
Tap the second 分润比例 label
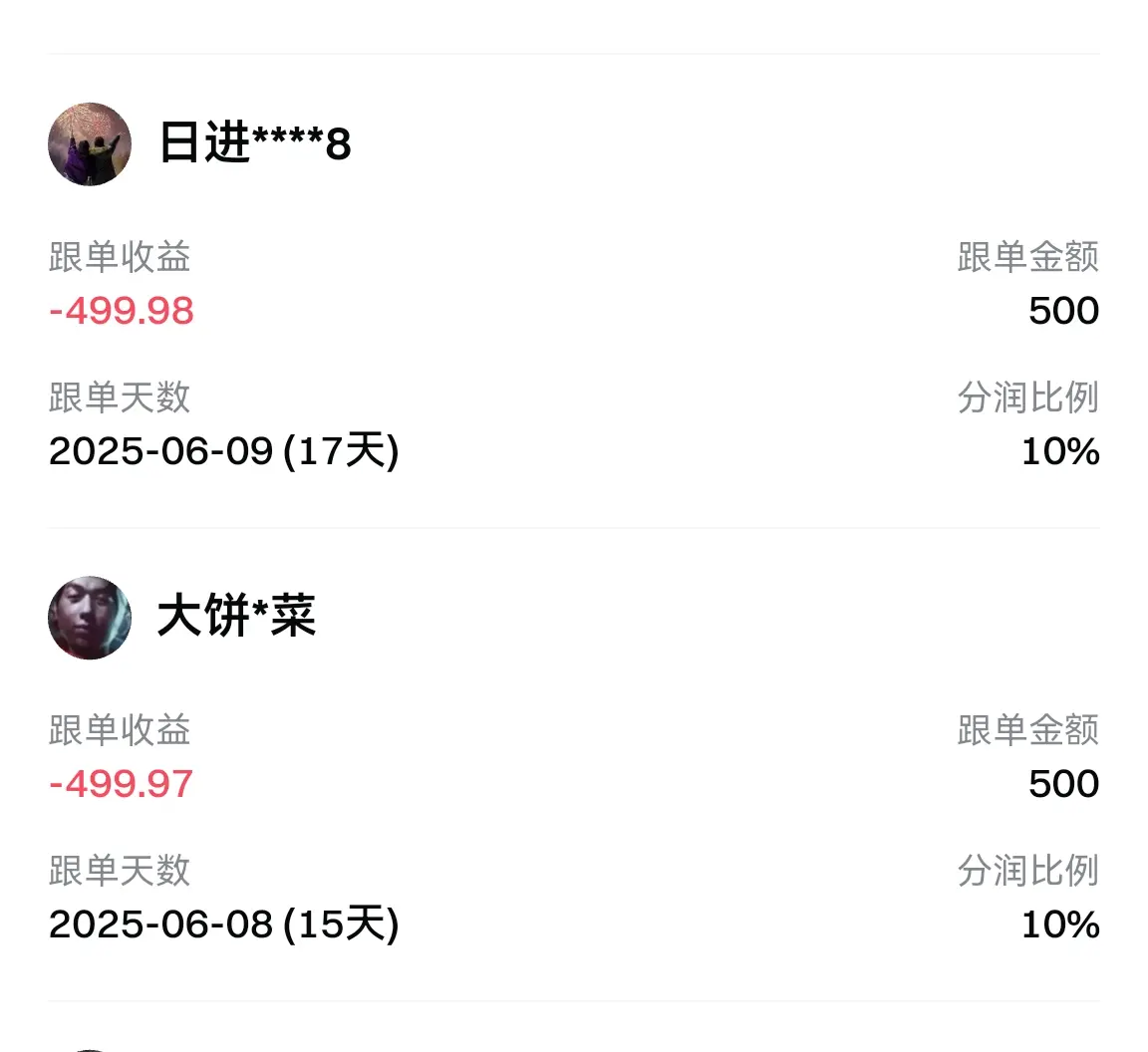click(1028, 871)
